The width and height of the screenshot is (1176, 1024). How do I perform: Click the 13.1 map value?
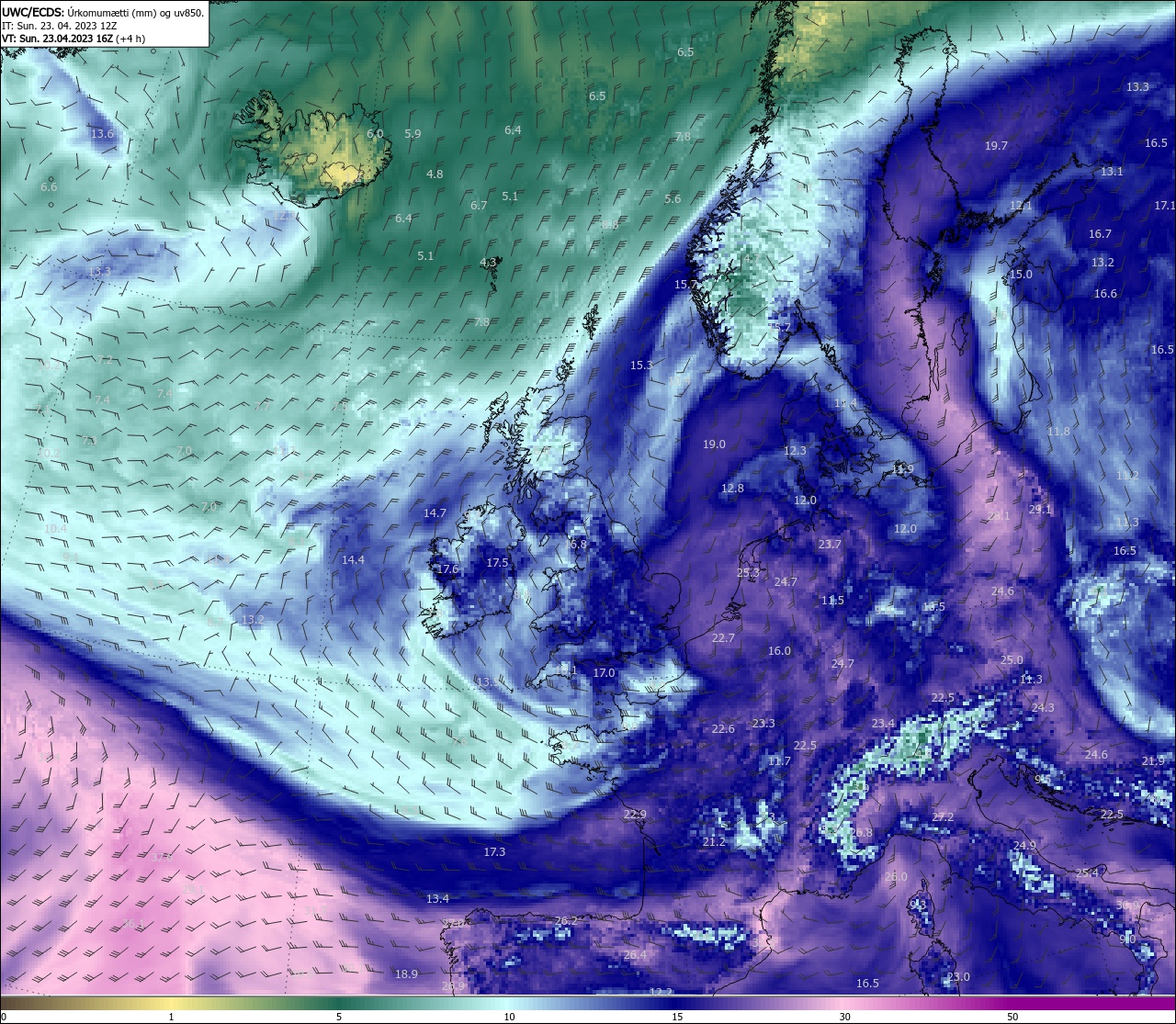pyautogui.click(x=1112, y=172)
